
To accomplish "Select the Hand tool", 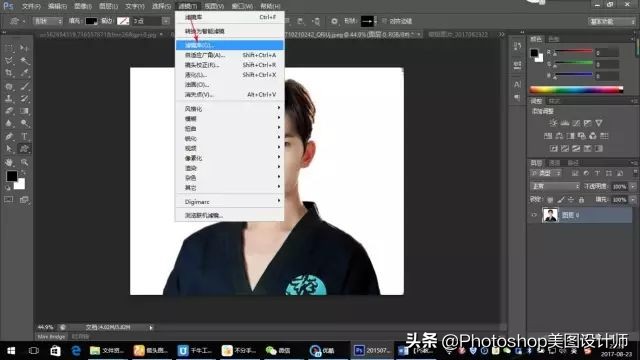I will click(x=9, y=162).
